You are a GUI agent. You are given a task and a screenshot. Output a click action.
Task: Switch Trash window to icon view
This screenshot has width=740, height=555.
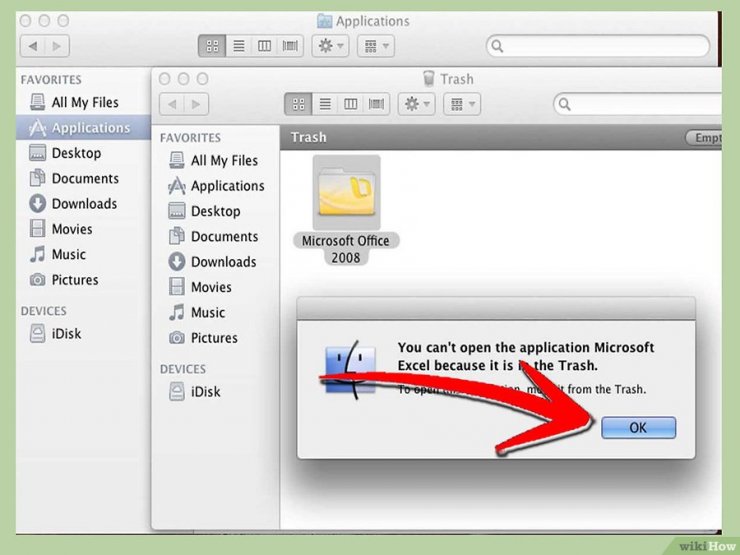pyautogui.click(x=298, y=104)
